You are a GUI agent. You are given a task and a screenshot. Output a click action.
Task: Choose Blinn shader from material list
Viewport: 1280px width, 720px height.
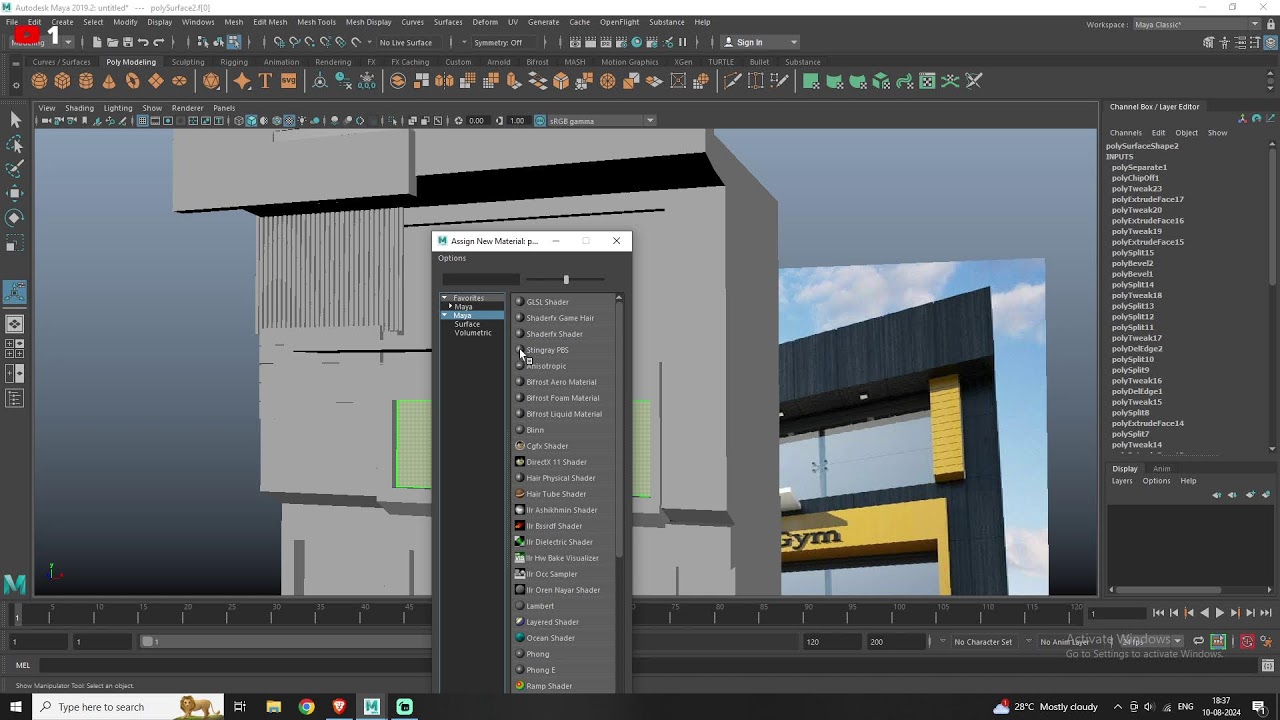pos(535,430)
